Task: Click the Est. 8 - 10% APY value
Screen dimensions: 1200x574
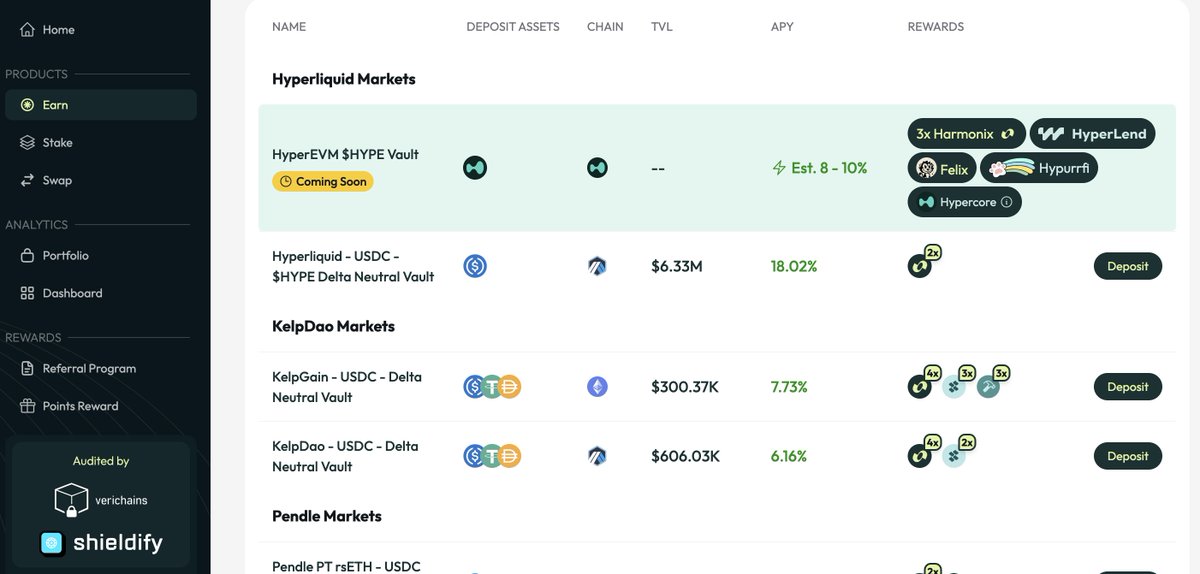Action: [819, 168]
